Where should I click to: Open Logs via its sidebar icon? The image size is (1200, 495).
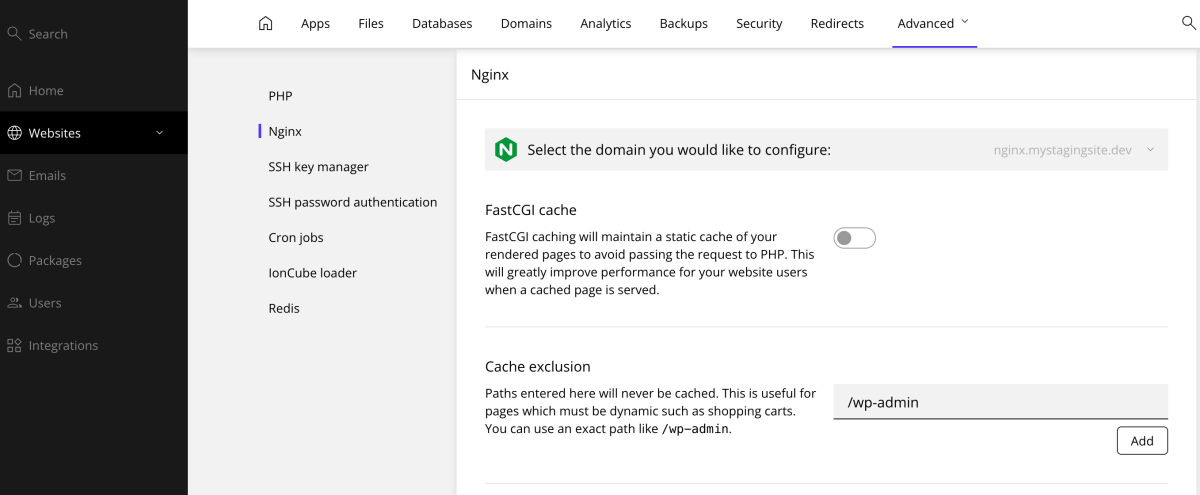pos(14,218)
